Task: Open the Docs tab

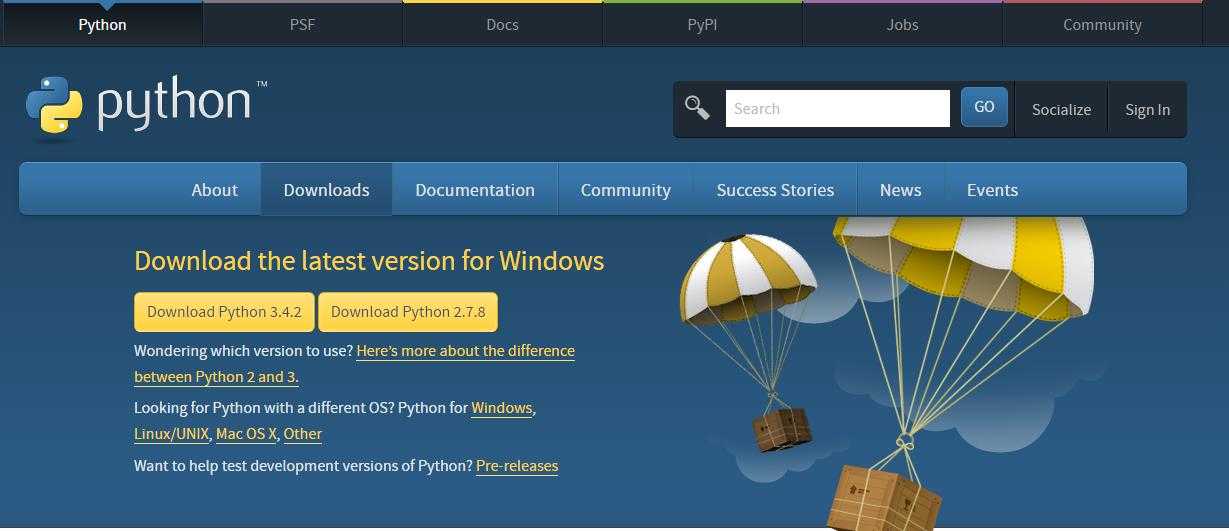Action: click(x=502, y=24)
